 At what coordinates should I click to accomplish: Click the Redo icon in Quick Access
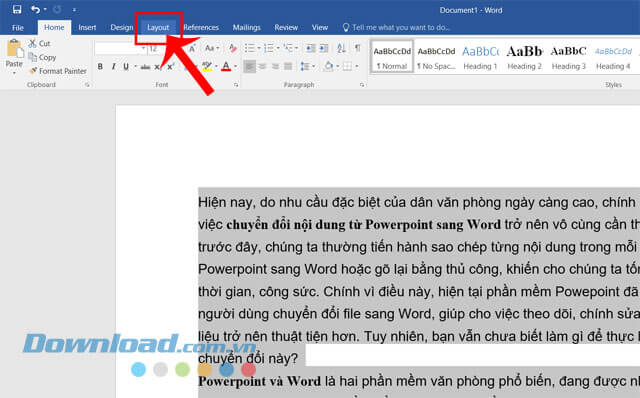coord(57,9)
